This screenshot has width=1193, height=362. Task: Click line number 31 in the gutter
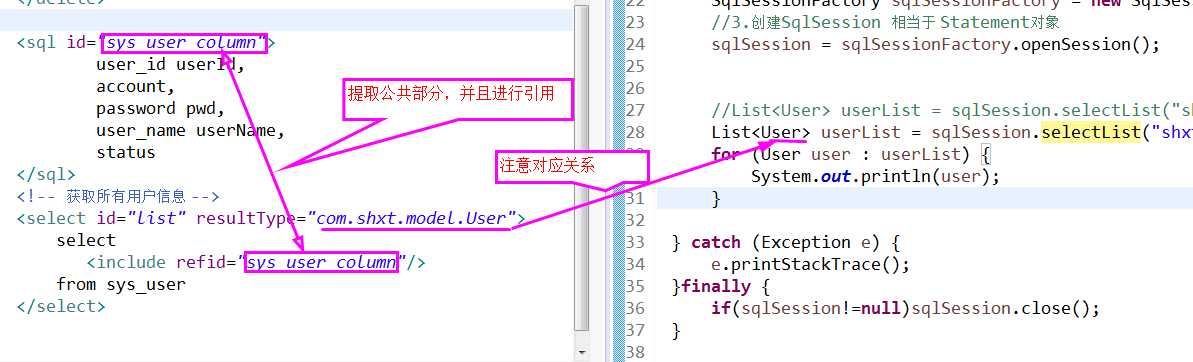[635, 198]
